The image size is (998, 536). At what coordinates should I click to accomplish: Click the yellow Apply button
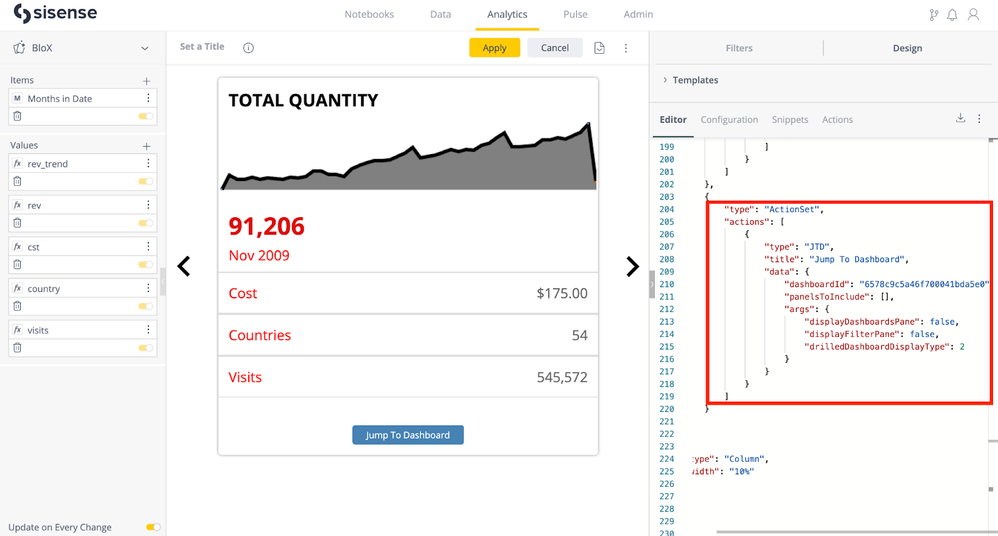tap(494, 48)
